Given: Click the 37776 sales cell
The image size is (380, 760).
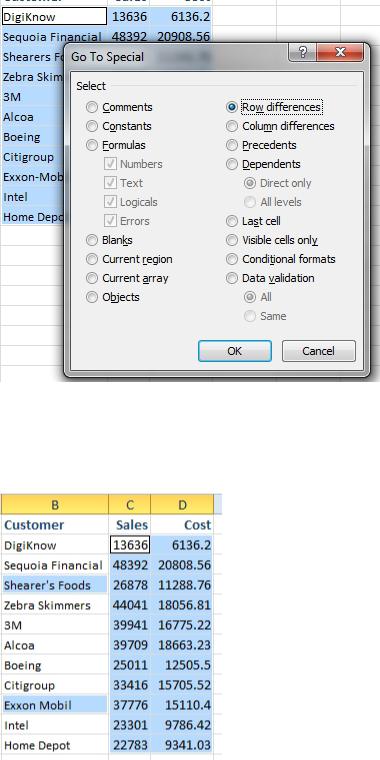Looking at the screenshot, I should pyautogui.click(x=129, y=705).
